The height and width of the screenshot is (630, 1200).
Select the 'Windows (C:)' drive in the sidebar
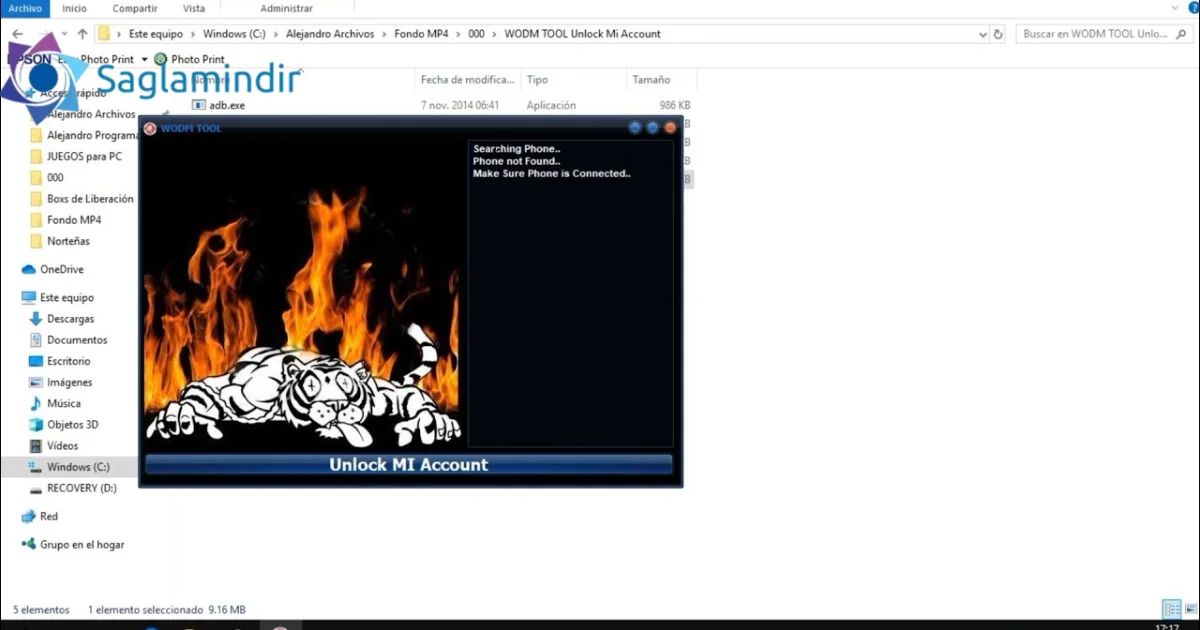click(78, 467)
